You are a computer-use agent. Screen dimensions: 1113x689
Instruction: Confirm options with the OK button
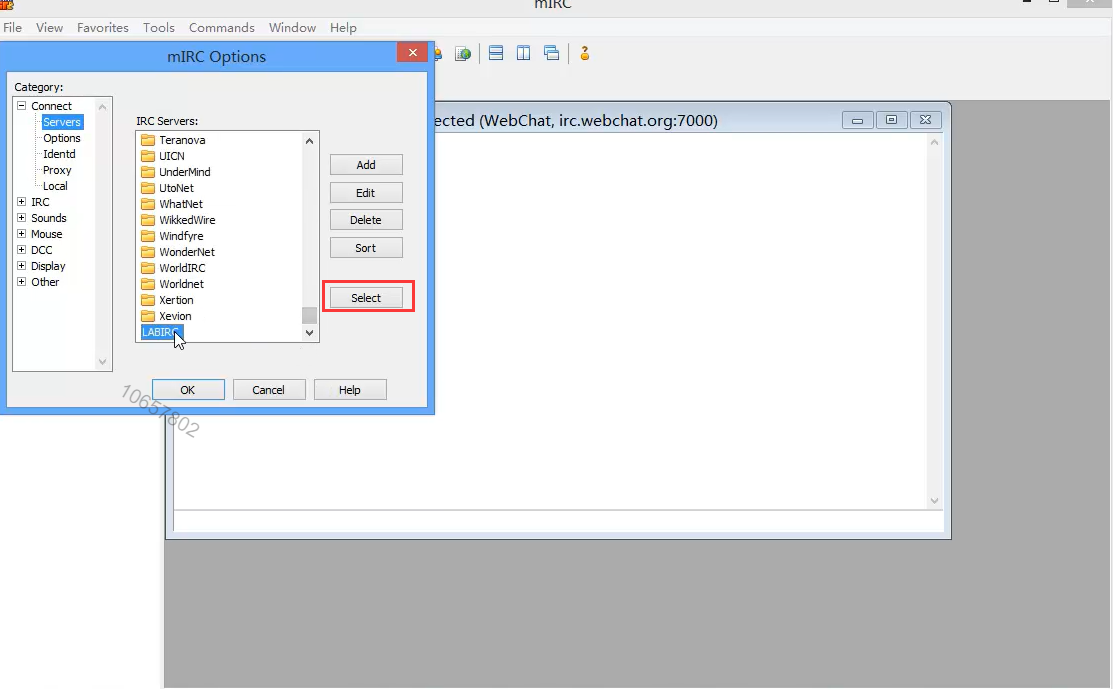tap(188, 390)
